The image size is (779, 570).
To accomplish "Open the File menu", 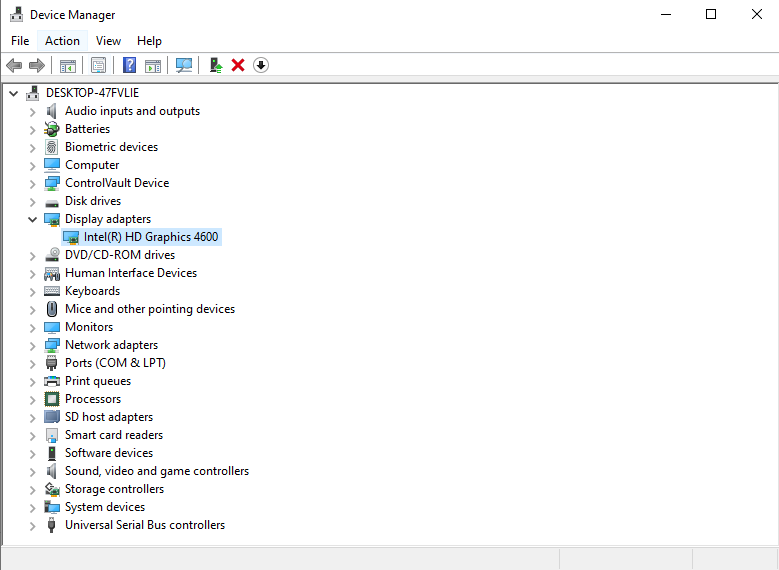I will point(20,41).
